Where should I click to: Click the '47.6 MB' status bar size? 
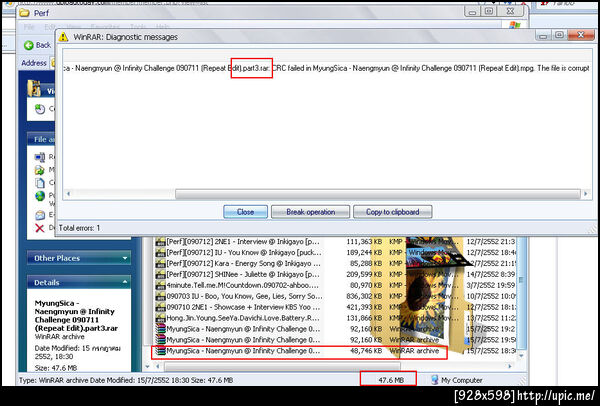coord(391,380)
